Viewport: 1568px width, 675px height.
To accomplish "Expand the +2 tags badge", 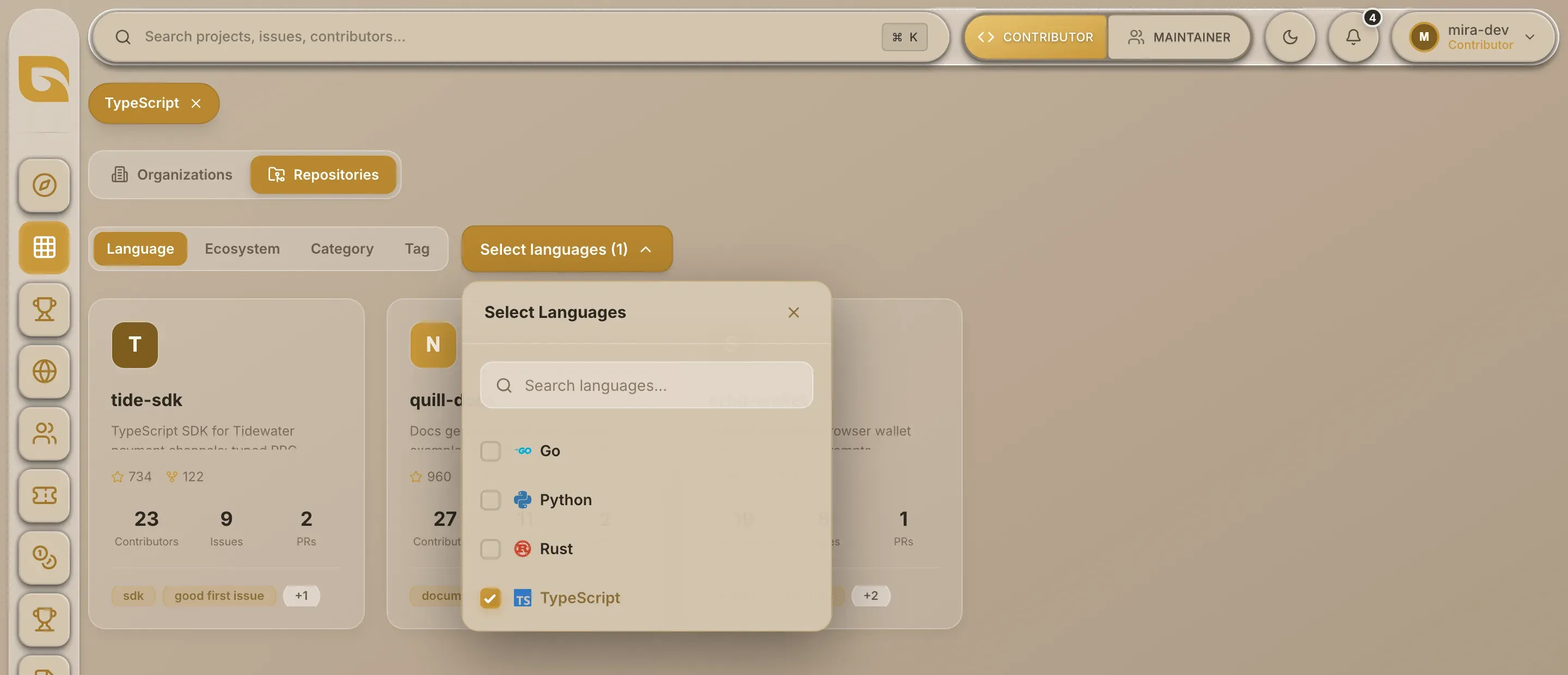I will 871,596.
